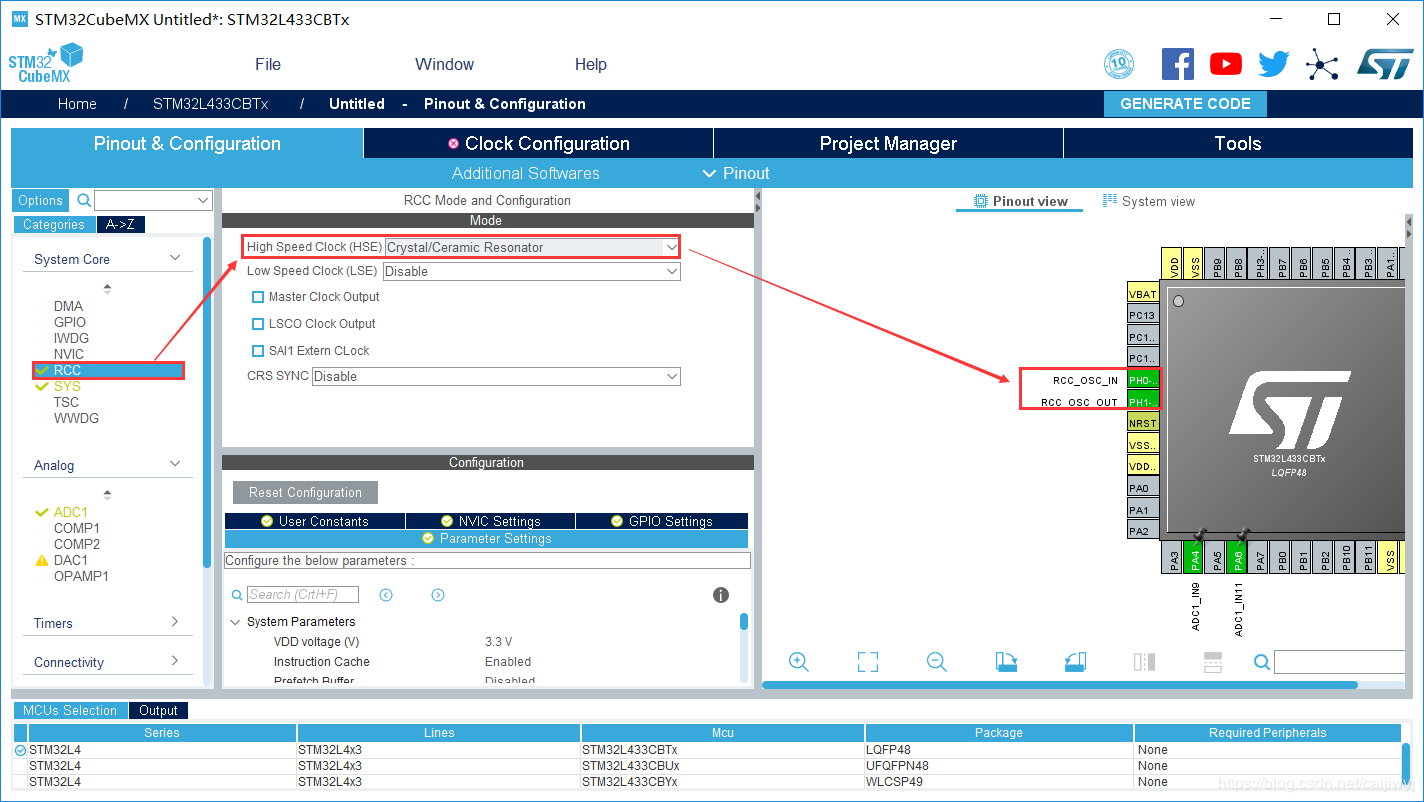Enable LSCO Clock Output checkbox
Image resolution: width=1424 pixels, height=802 pixels.
[x=258, y=324]
